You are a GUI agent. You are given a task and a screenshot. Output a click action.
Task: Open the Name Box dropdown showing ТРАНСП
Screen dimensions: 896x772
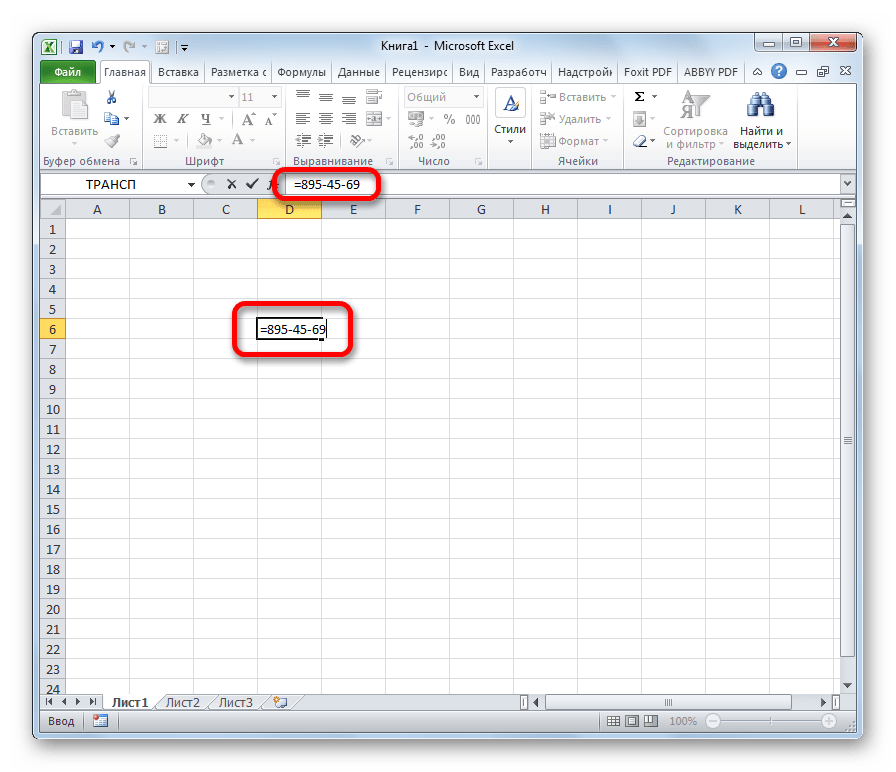191,185
